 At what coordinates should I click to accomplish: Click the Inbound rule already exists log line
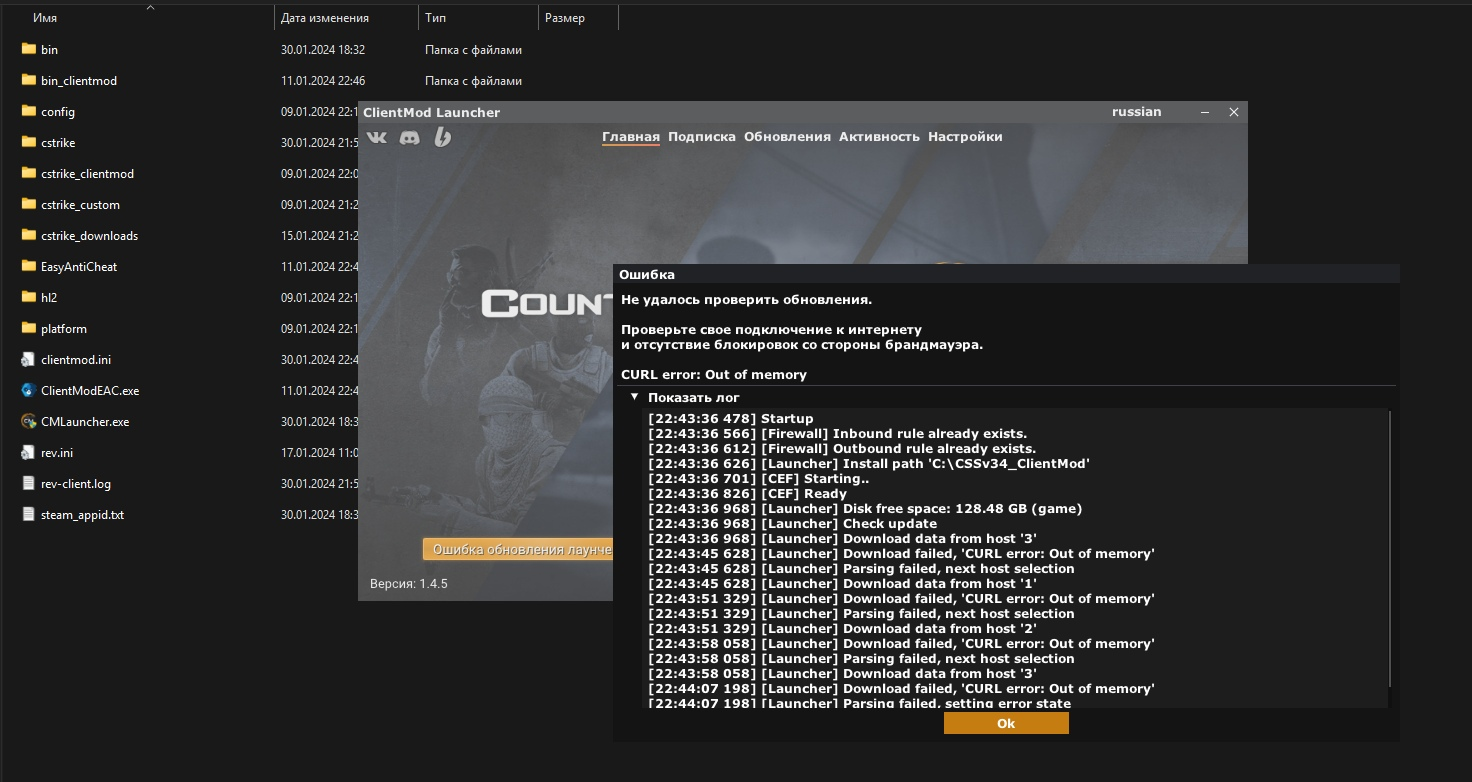coord(838,434)
